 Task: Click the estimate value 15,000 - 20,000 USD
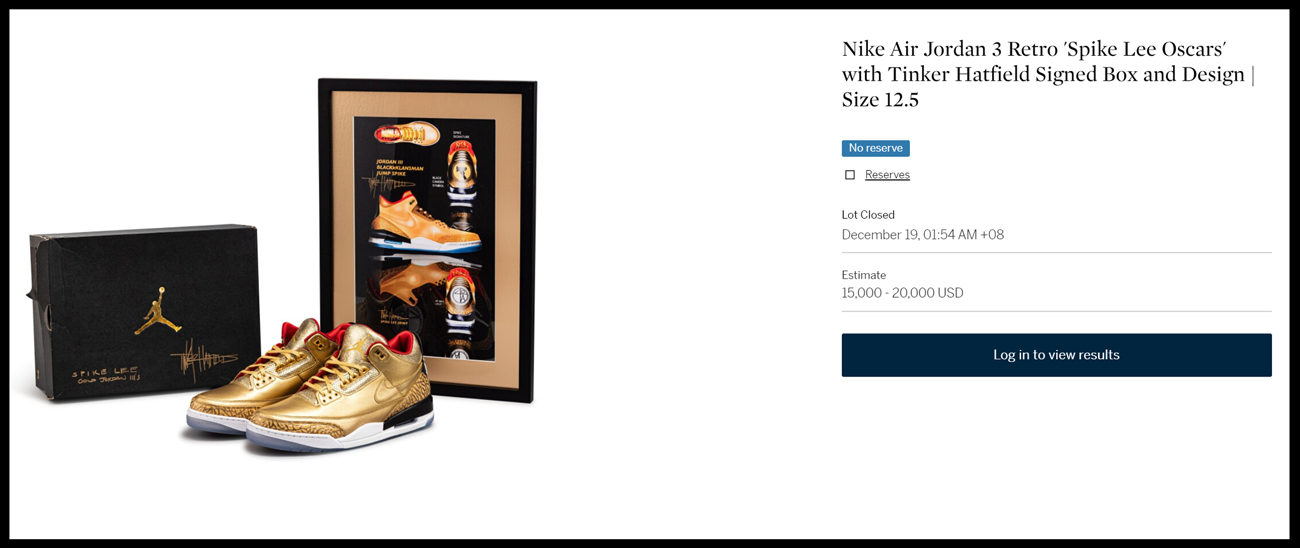pyautogui.click(x=902, y=293)
